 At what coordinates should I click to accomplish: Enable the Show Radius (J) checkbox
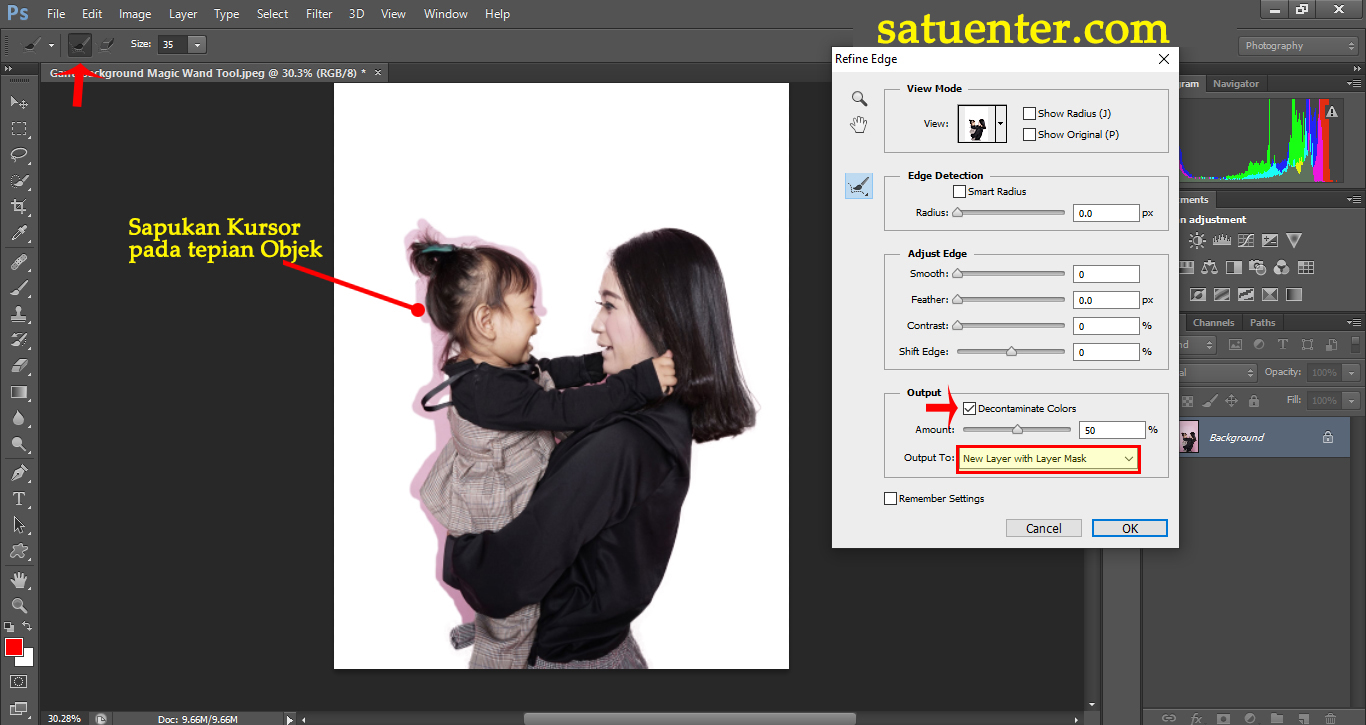point(1030,114)
